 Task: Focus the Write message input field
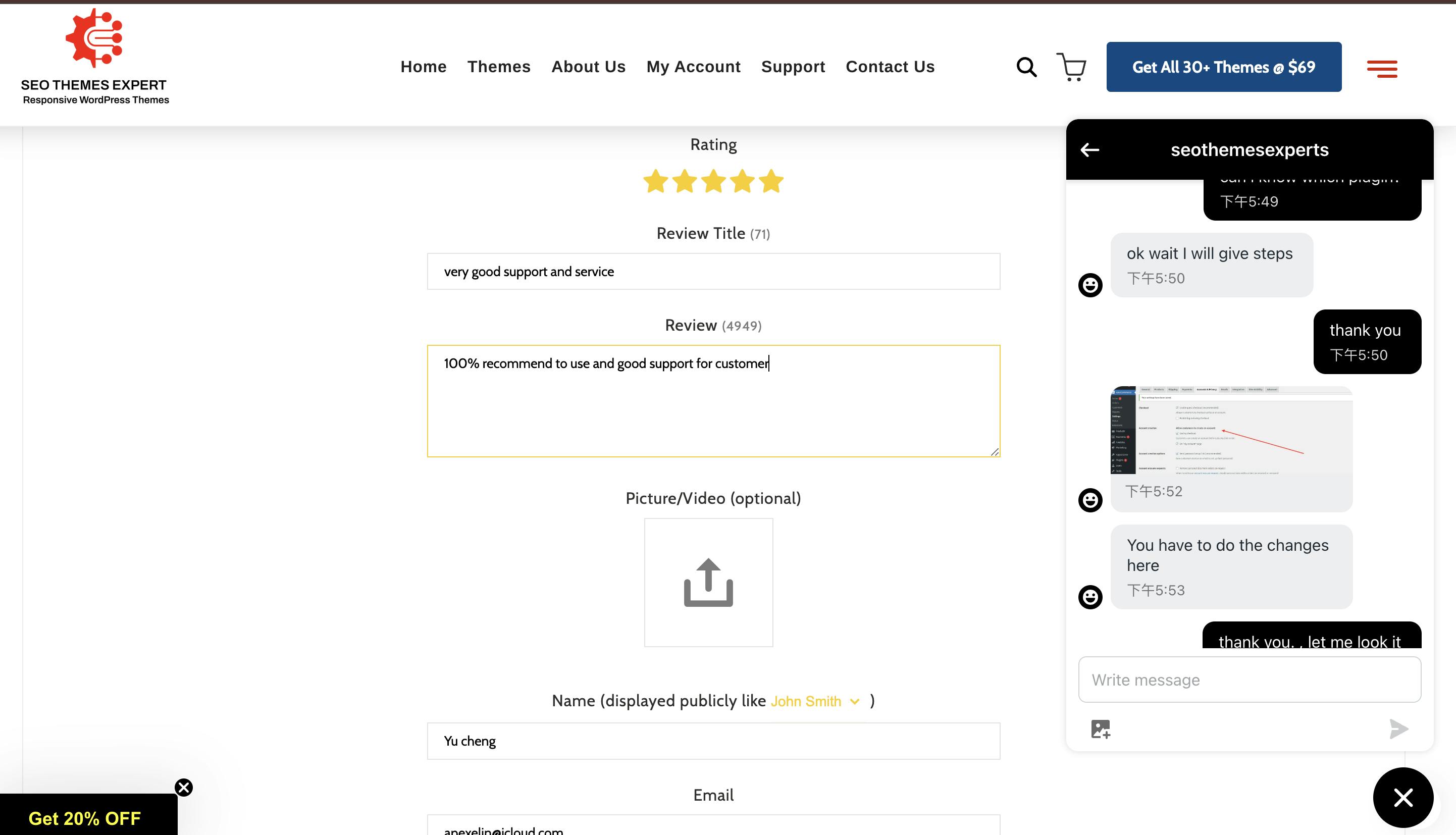(x=1249, y=680)
